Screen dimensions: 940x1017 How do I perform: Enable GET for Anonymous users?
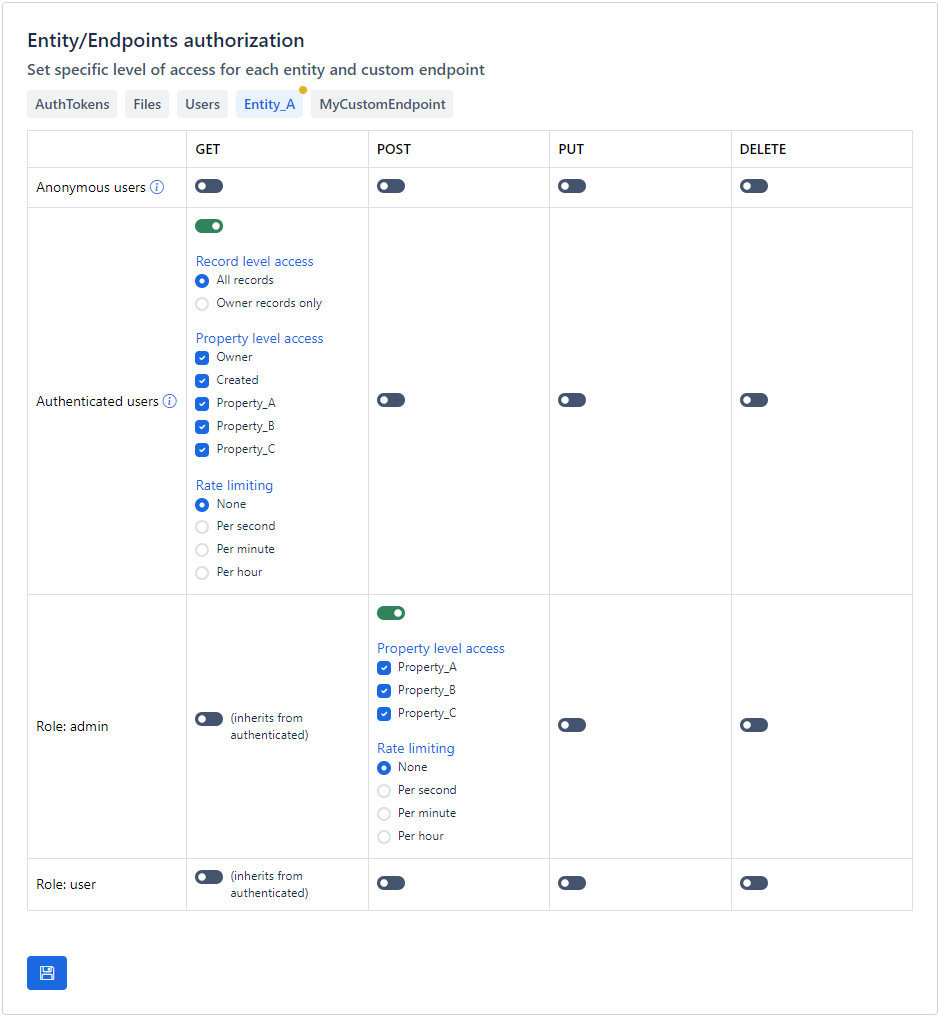coord(209,186)
